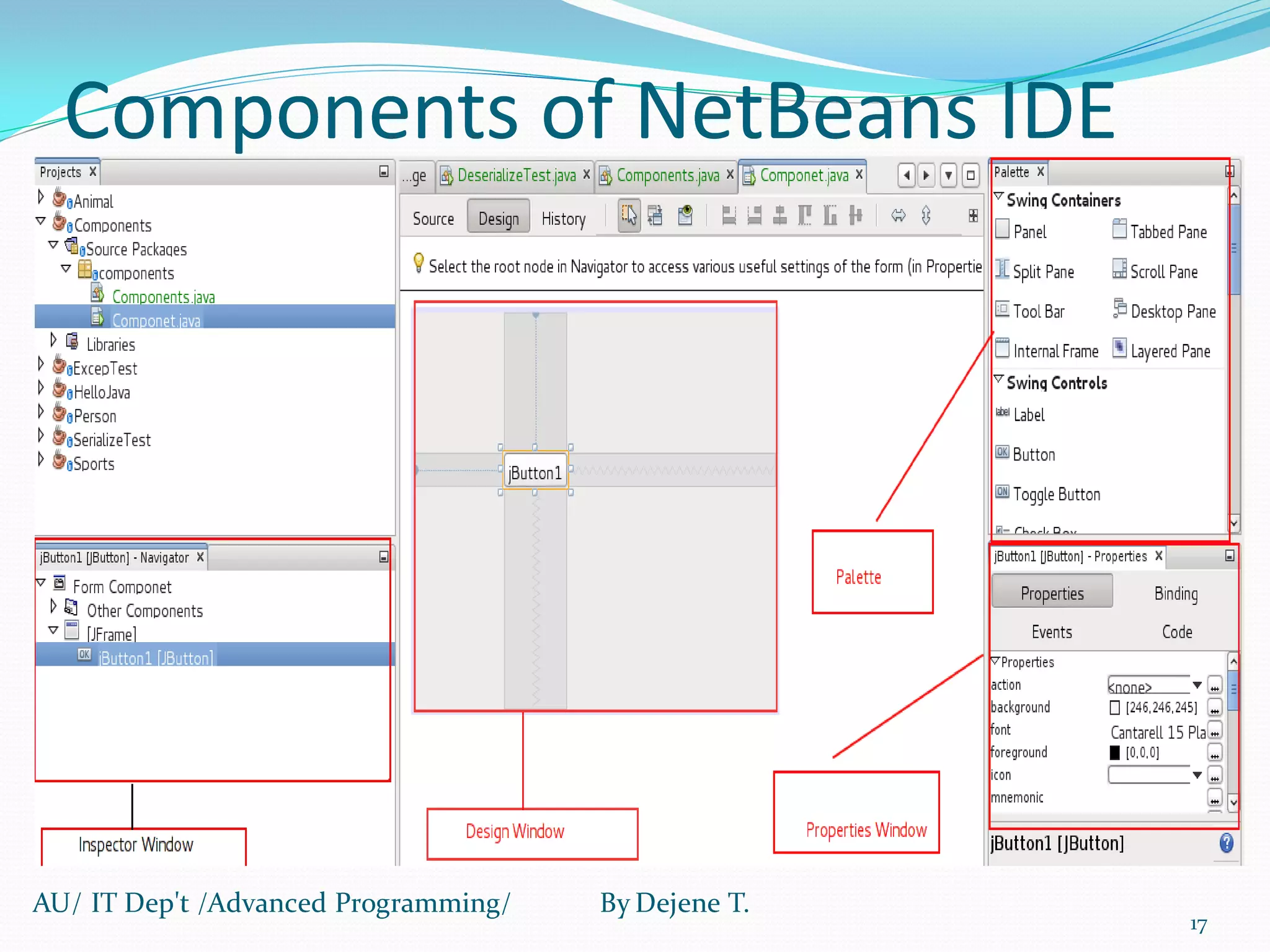Click the first align-left layout icon
This screenshot has height=952, width=1270.
point(729,216)
